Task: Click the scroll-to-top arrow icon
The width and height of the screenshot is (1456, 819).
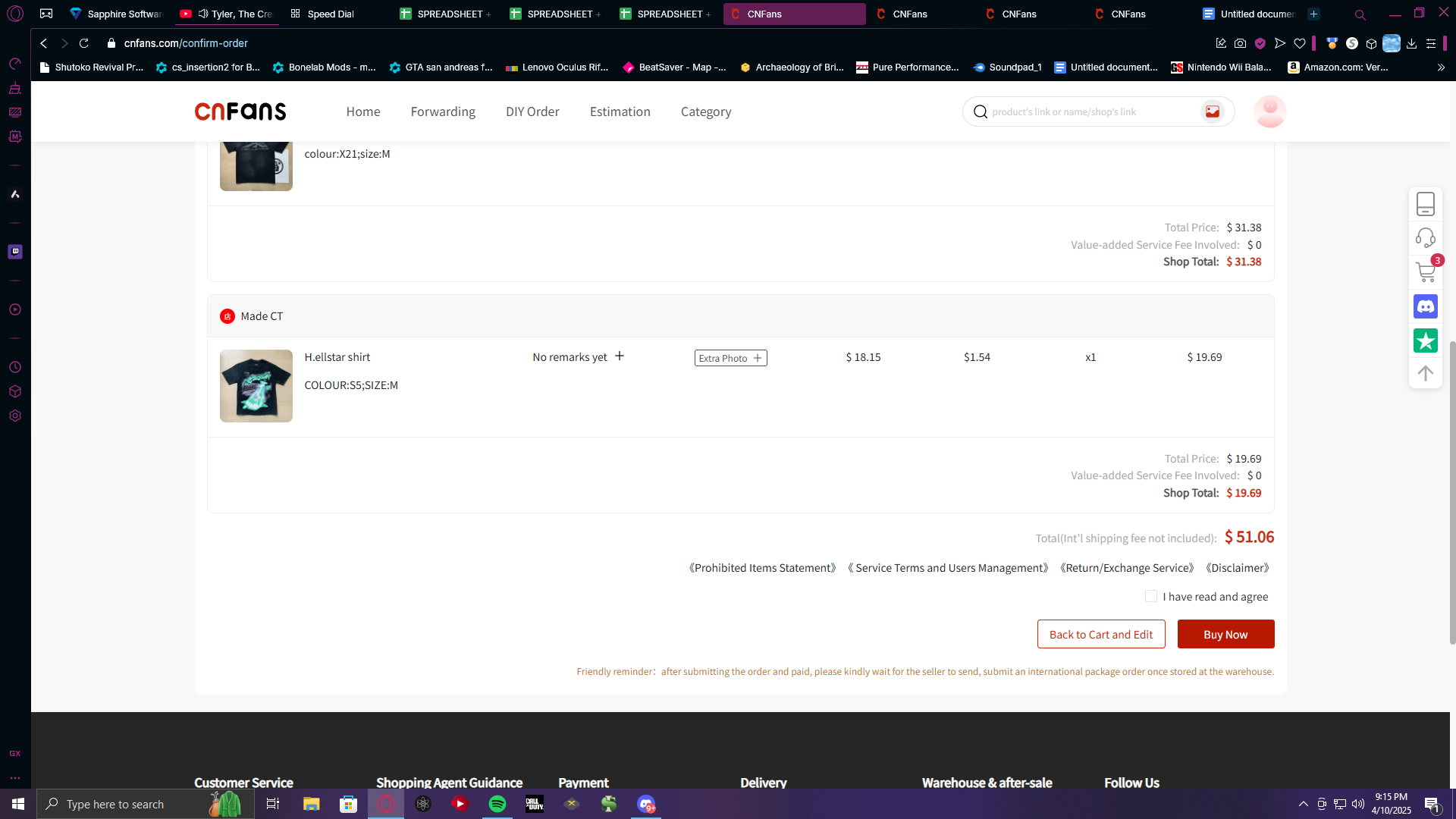Action: pos(1426,373)
